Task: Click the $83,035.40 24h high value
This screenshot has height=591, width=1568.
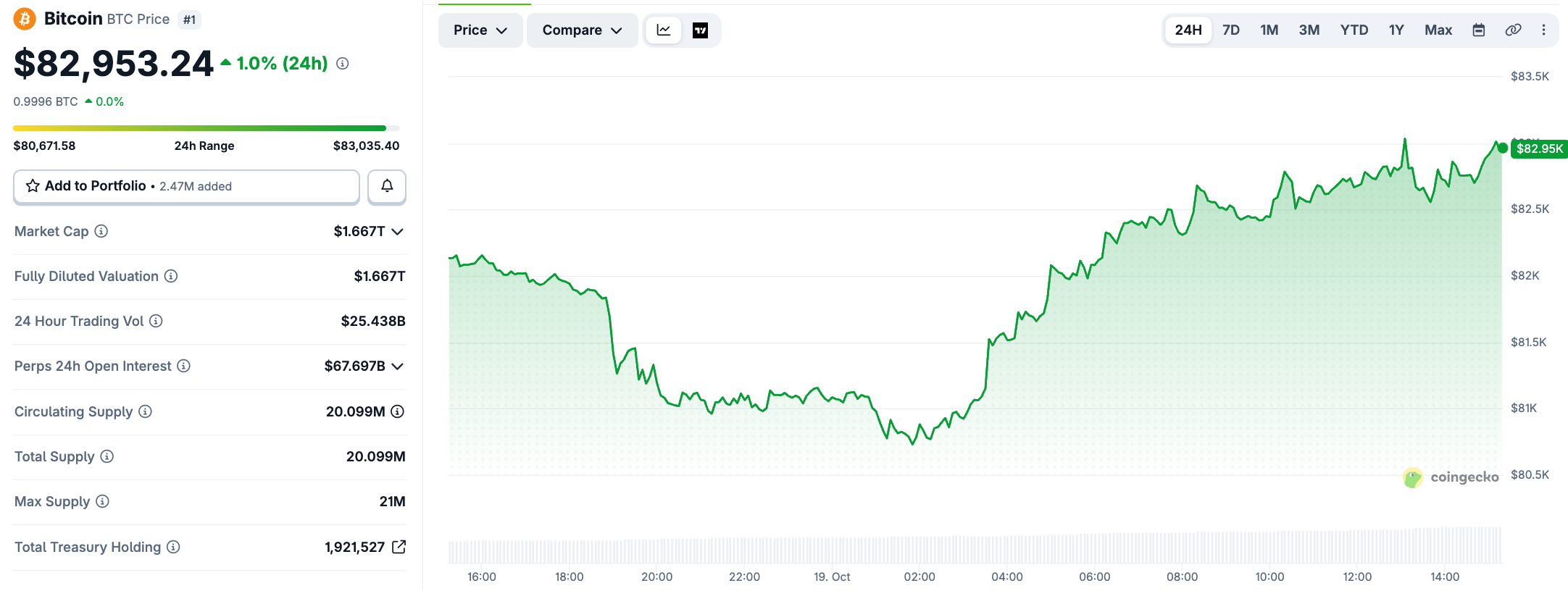Action: coord(366,146)
